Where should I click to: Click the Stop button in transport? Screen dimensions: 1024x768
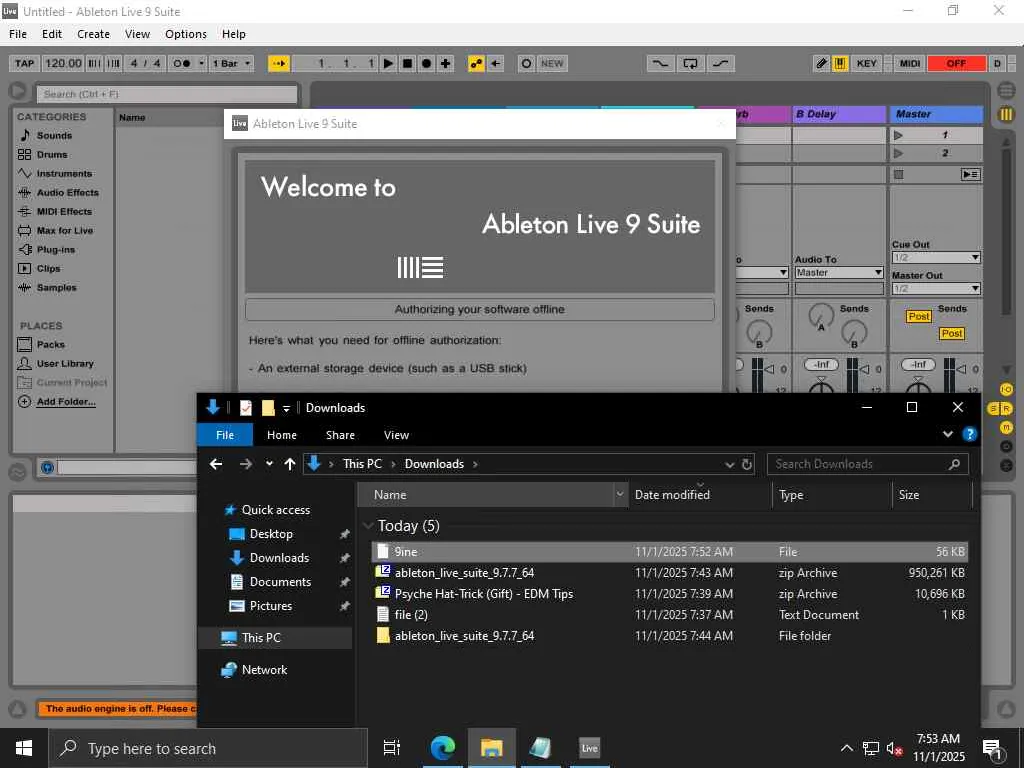(x=408, y=63)
